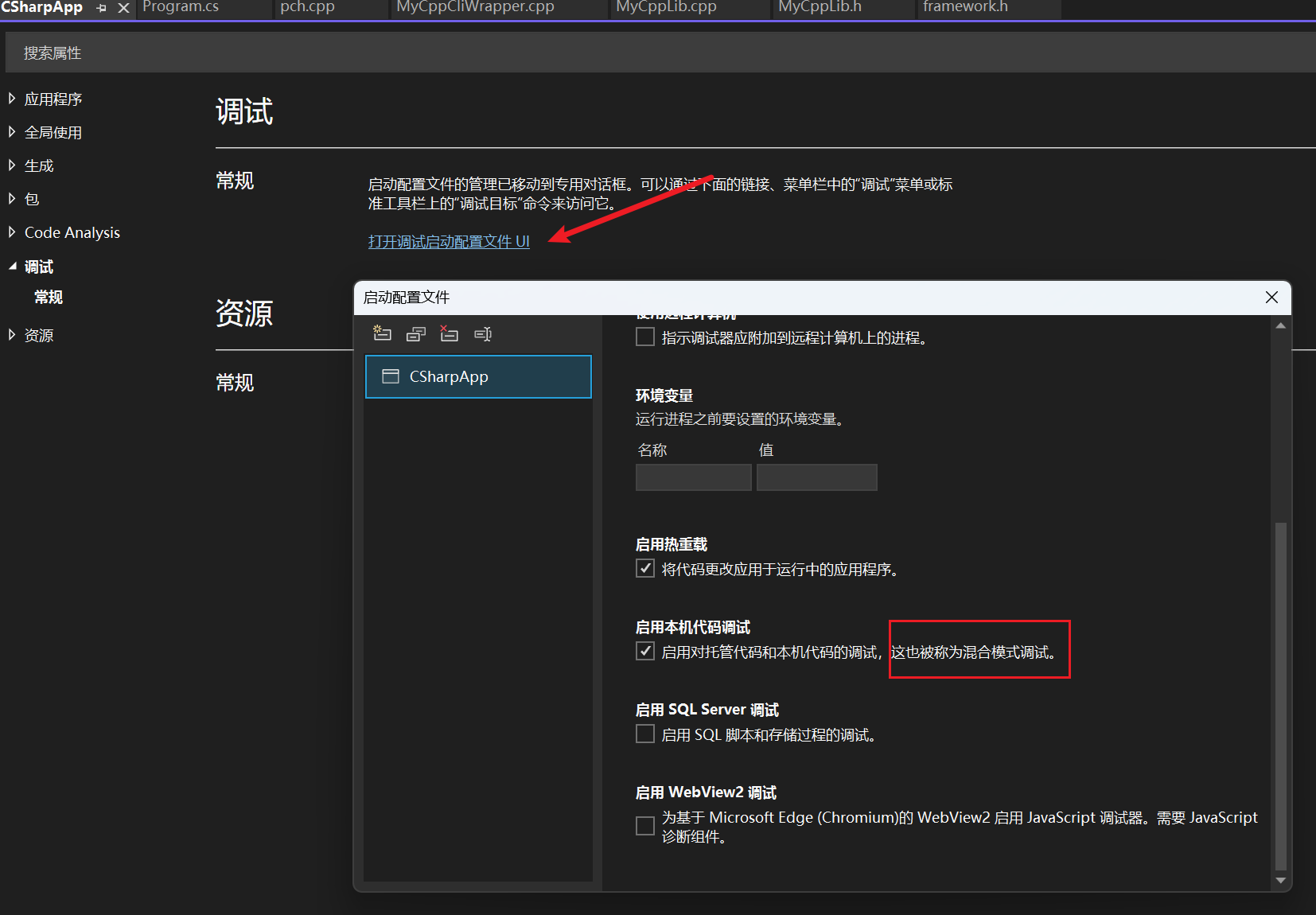Toggle the 启用本机代码调试 checkbox

645,651
